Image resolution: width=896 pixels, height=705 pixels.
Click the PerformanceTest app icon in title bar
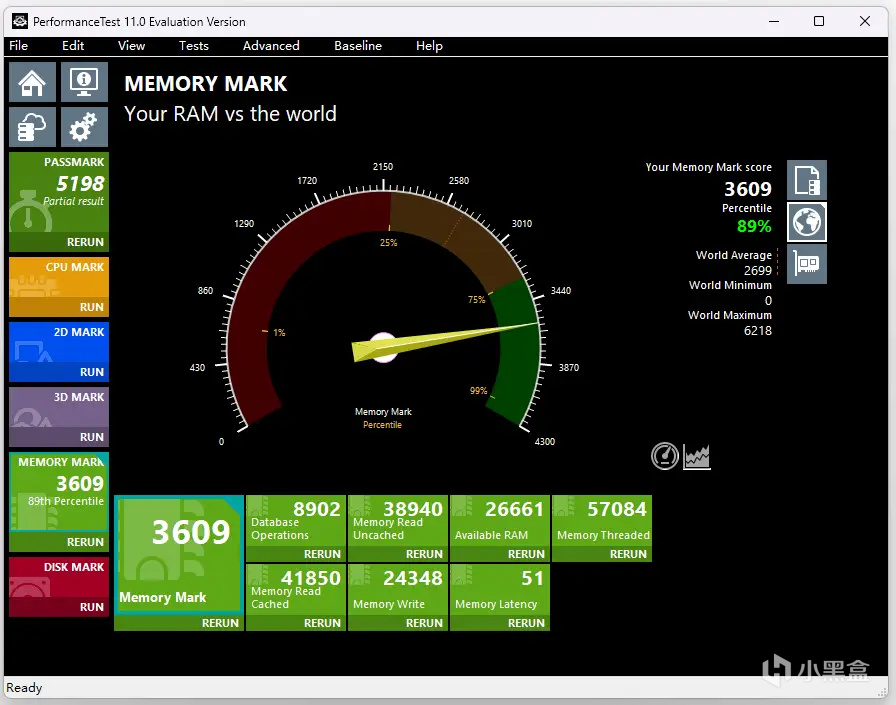[x=20, y=21]
